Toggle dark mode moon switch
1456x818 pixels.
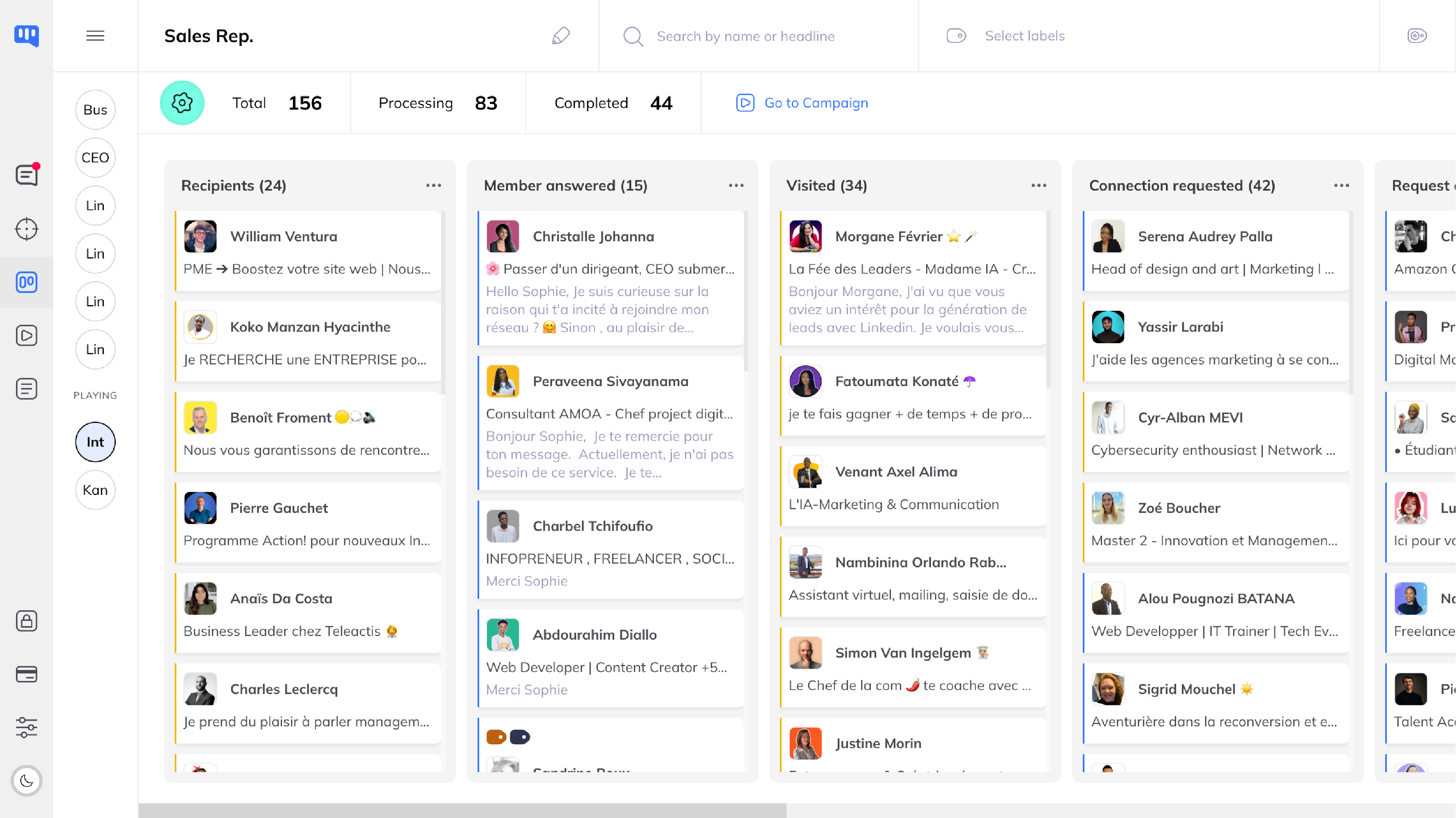tap(27, 781)
